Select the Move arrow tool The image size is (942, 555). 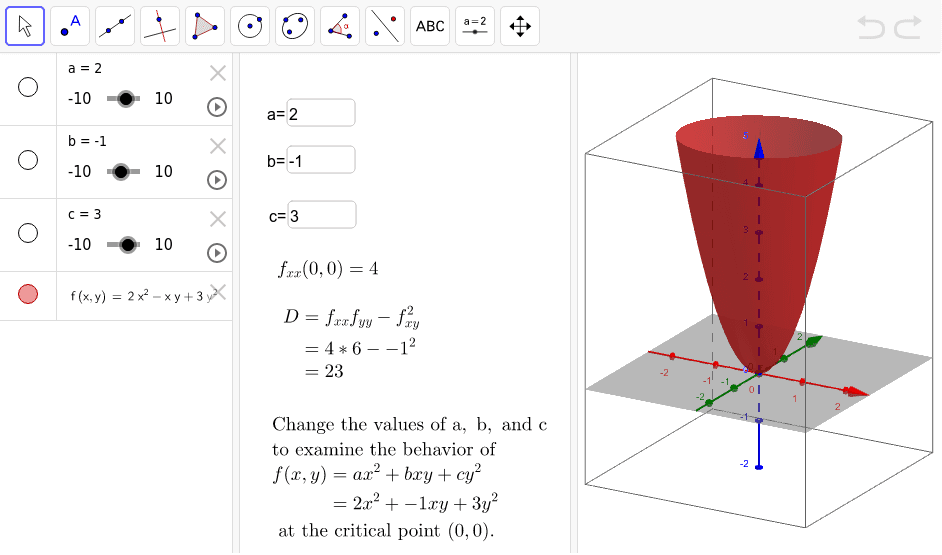25,26
